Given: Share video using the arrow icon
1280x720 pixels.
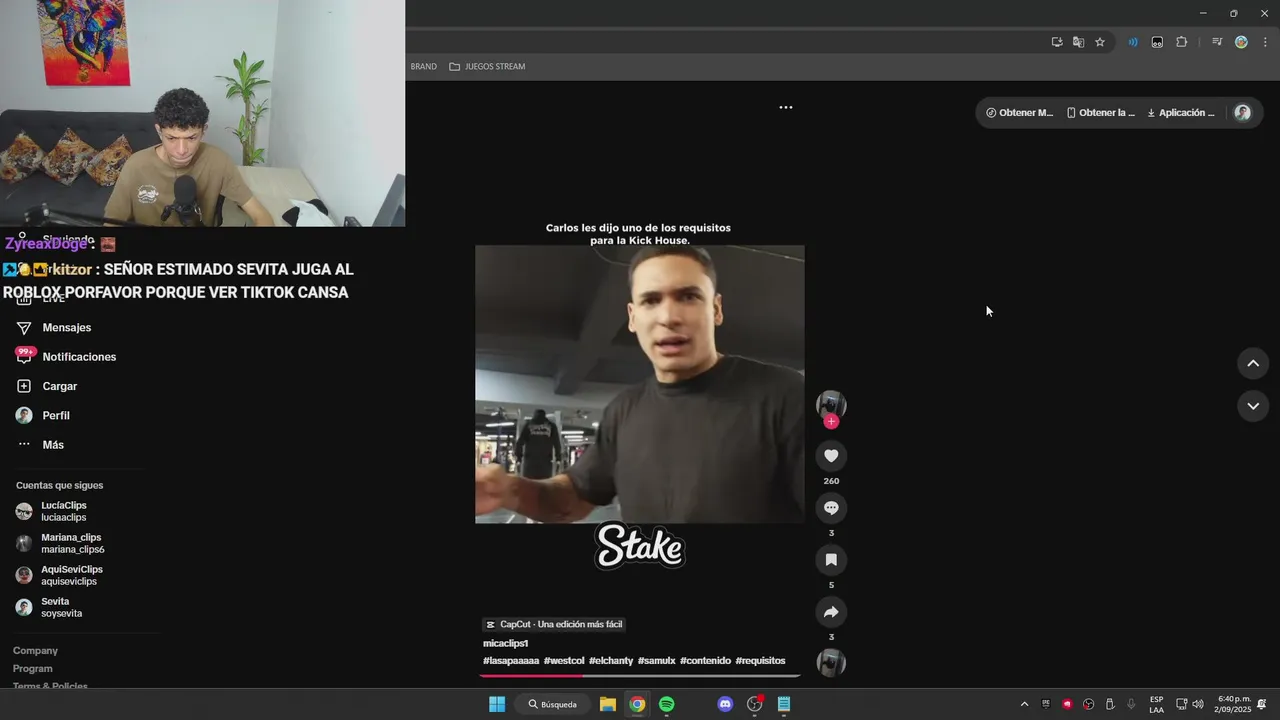Looking at the screenshot, I should (831, 612).
